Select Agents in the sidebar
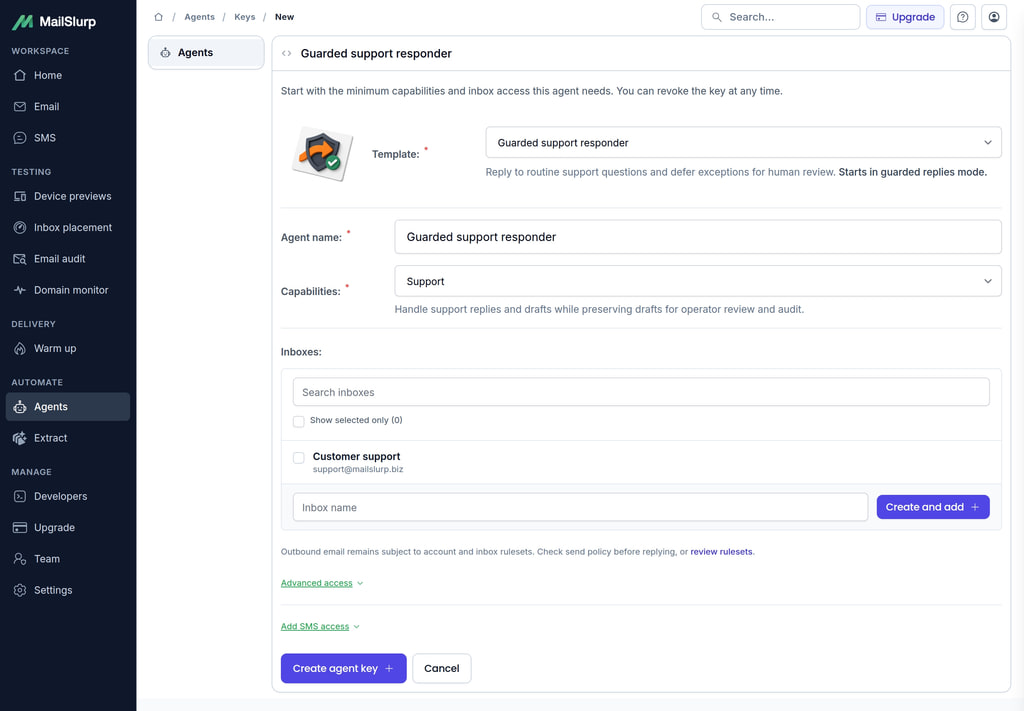The width and height of the screenshot is (1024, 711). coord(68,406)
